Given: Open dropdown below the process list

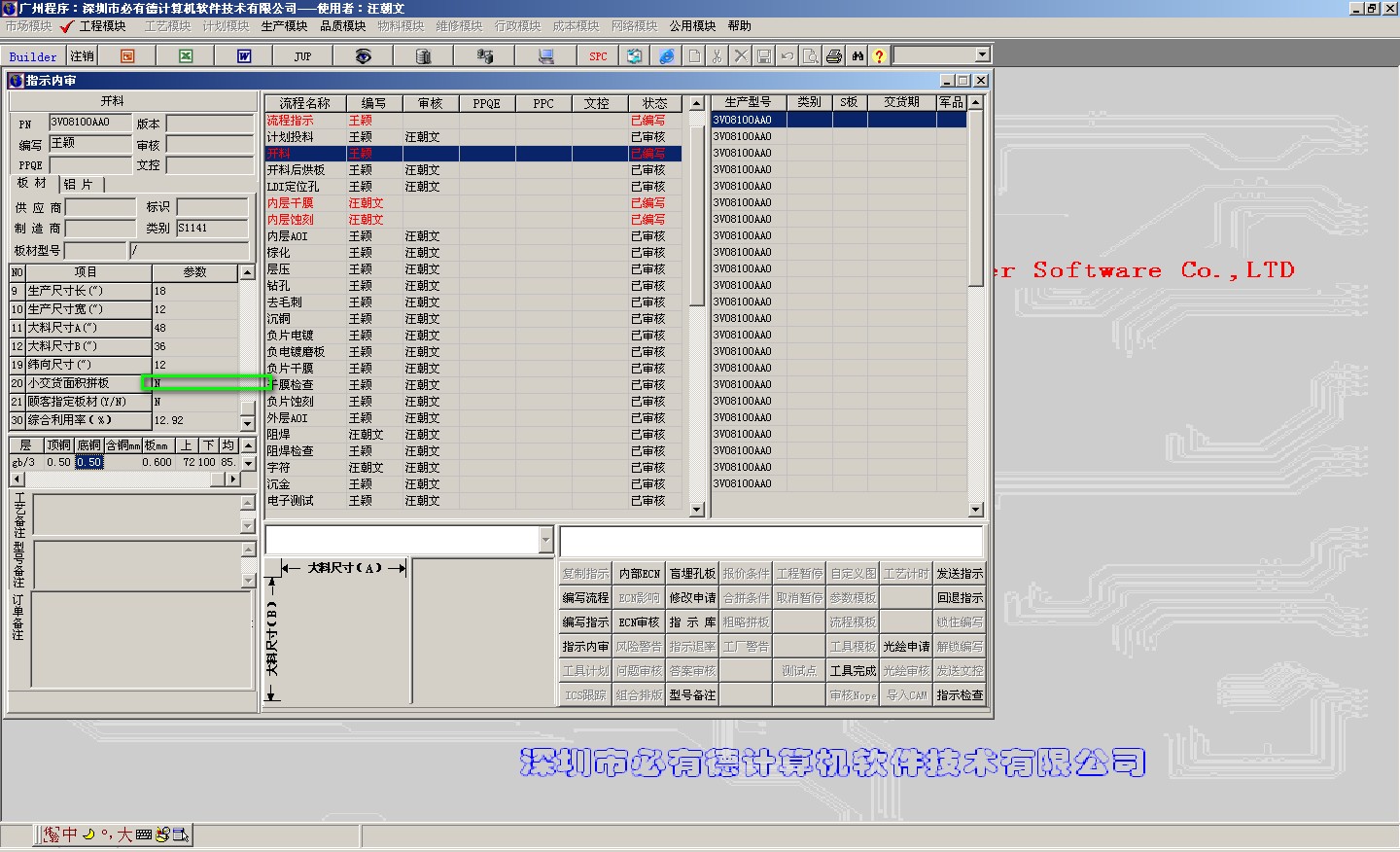Looking at the screenshot, I should pyautogui.click(x=544, y=540).
